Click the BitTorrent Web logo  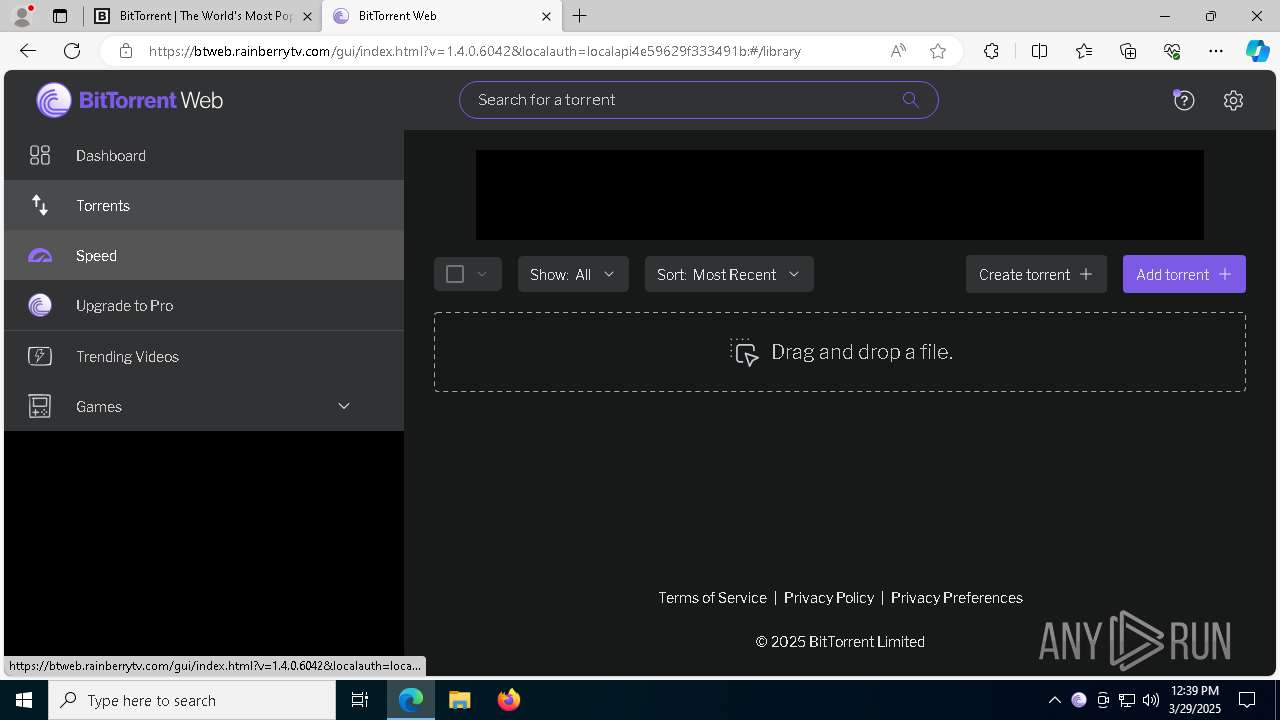(129, 100)
